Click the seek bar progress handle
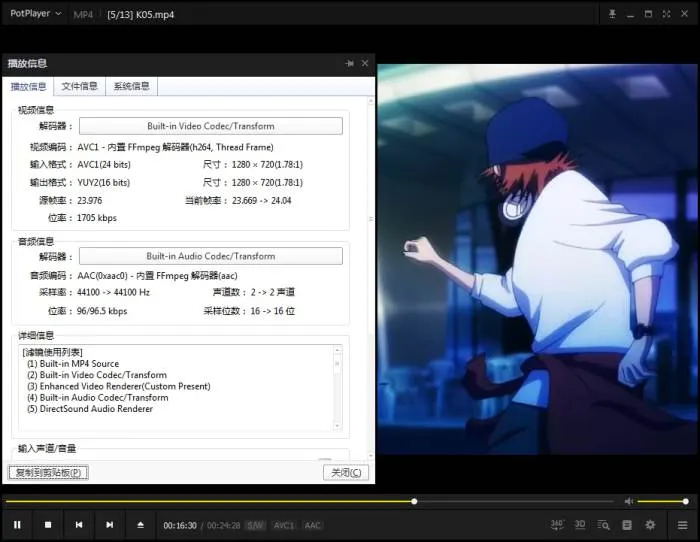The image size is (700, 542). pyautogui.click(x=414, y=501)
